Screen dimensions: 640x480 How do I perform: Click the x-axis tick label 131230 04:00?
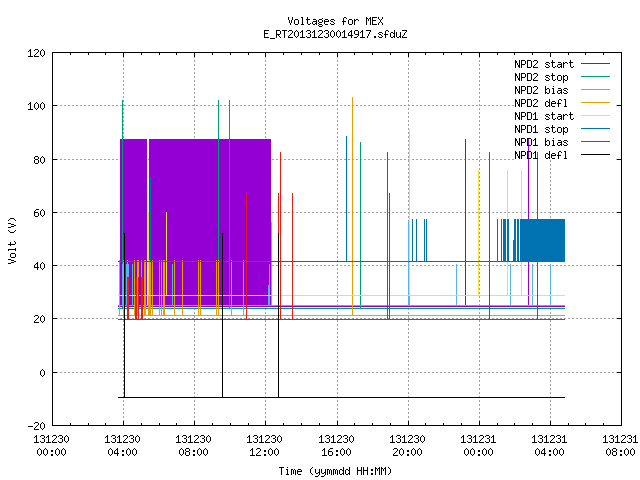(x=122, y=446)
